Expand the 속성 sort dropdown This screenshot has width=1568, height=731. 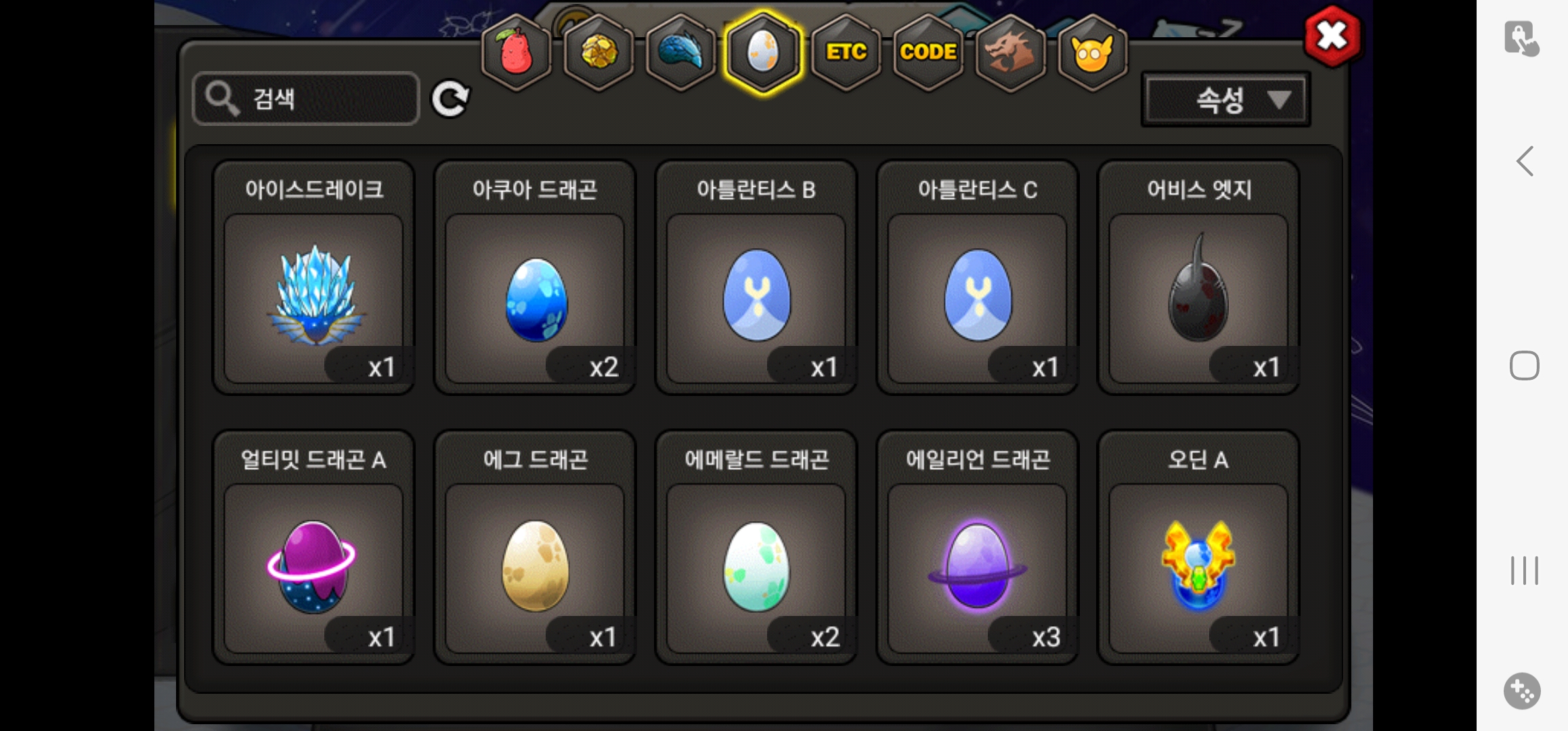point(1226,100)
